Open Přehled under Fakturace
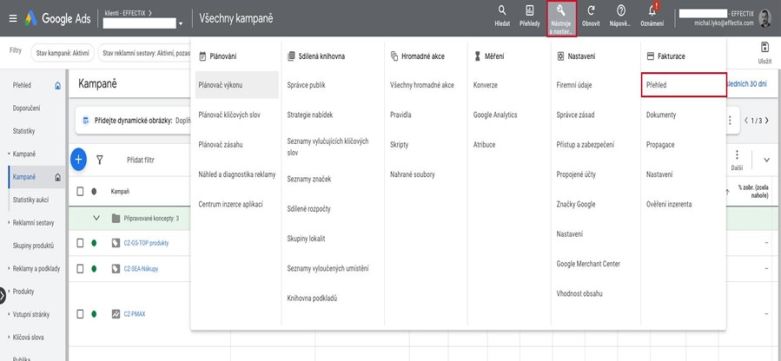Screen dimensions: 781x361 pyautogui.click(x=683, y=85)
